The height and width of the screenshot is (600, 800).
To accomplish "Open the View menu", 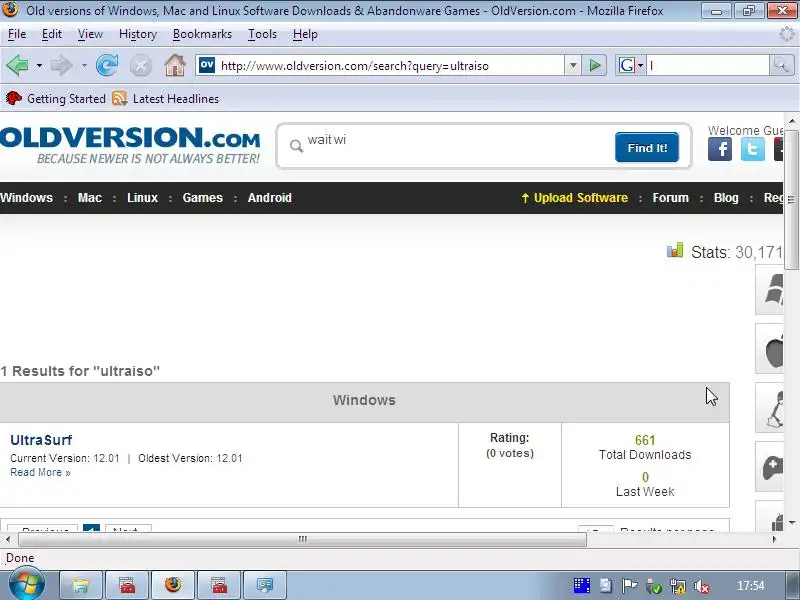I will [x=90, y=34].
